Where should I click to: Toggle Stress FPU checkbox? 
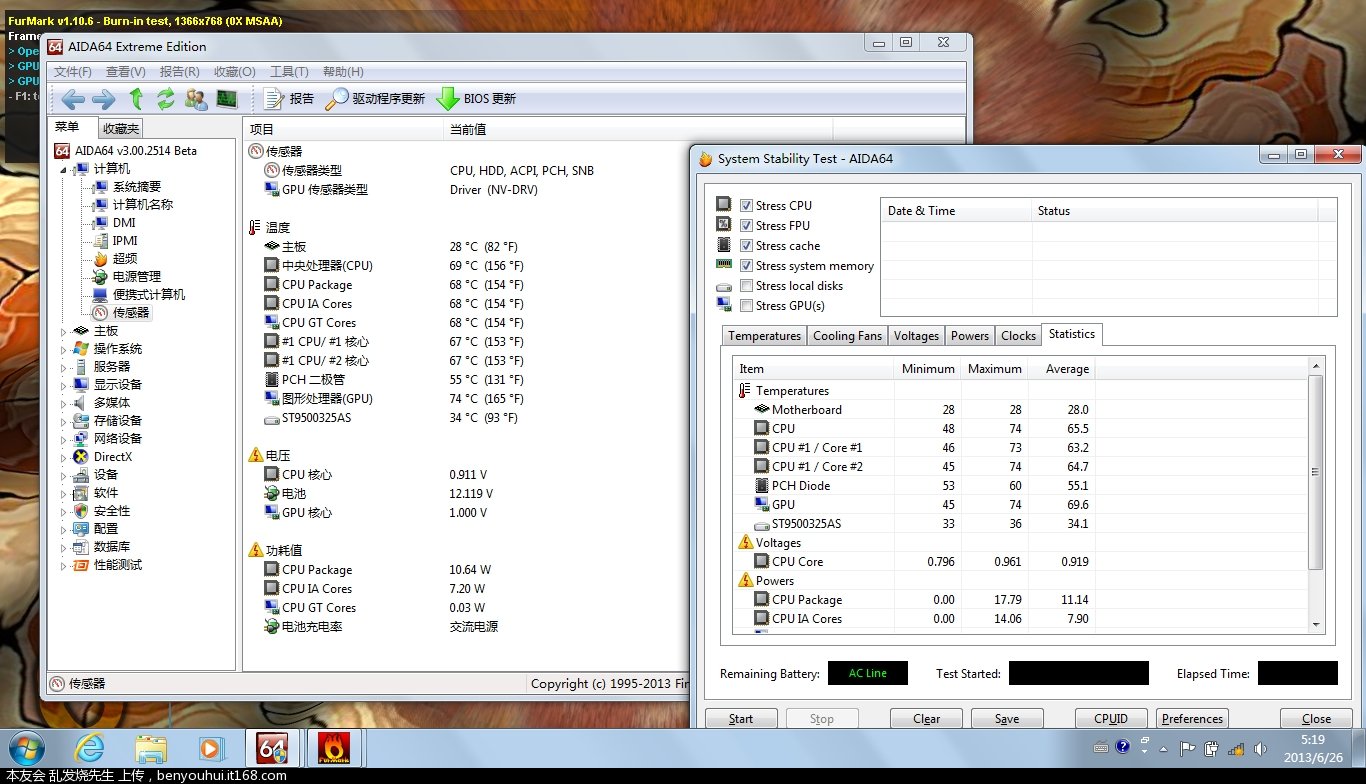coord(746,226)
